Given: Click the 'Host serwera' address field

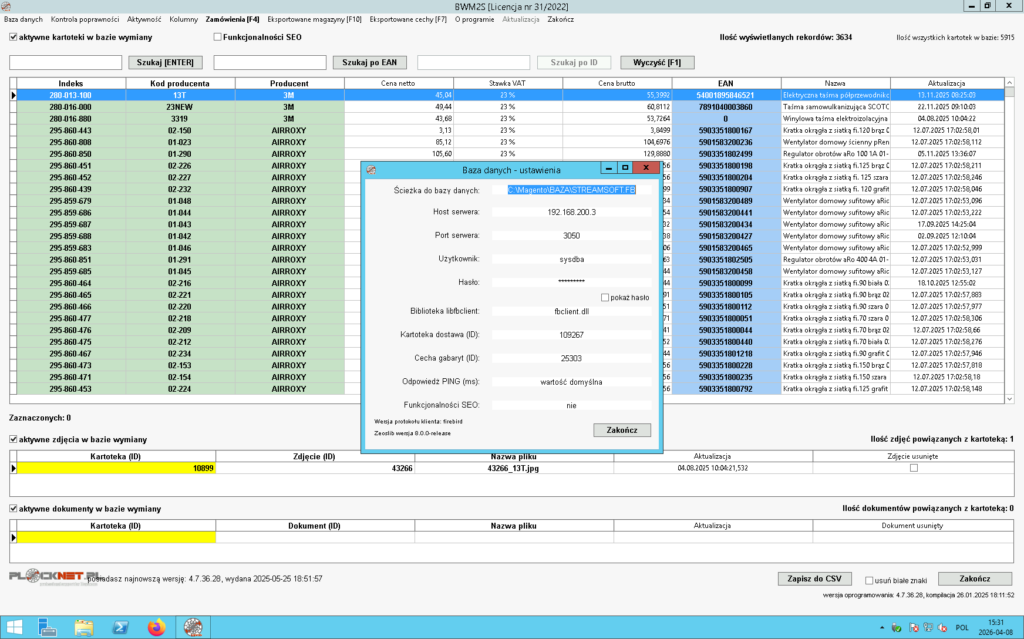Looking at the screenshot, I should pos(572,212).
